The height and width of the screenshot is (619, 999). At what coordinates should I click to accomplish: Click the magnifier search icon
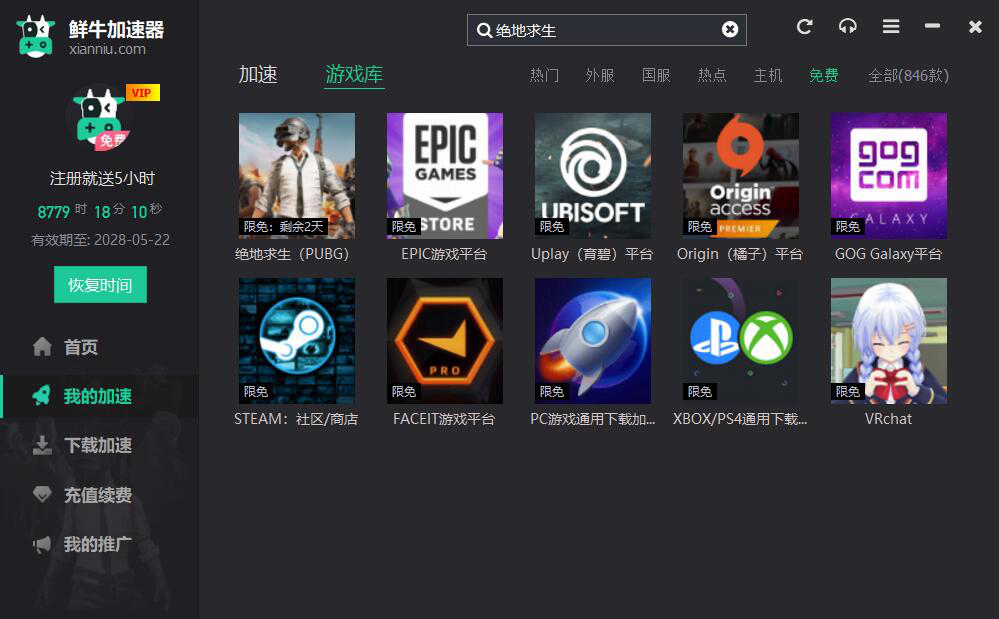coord(484,30)
